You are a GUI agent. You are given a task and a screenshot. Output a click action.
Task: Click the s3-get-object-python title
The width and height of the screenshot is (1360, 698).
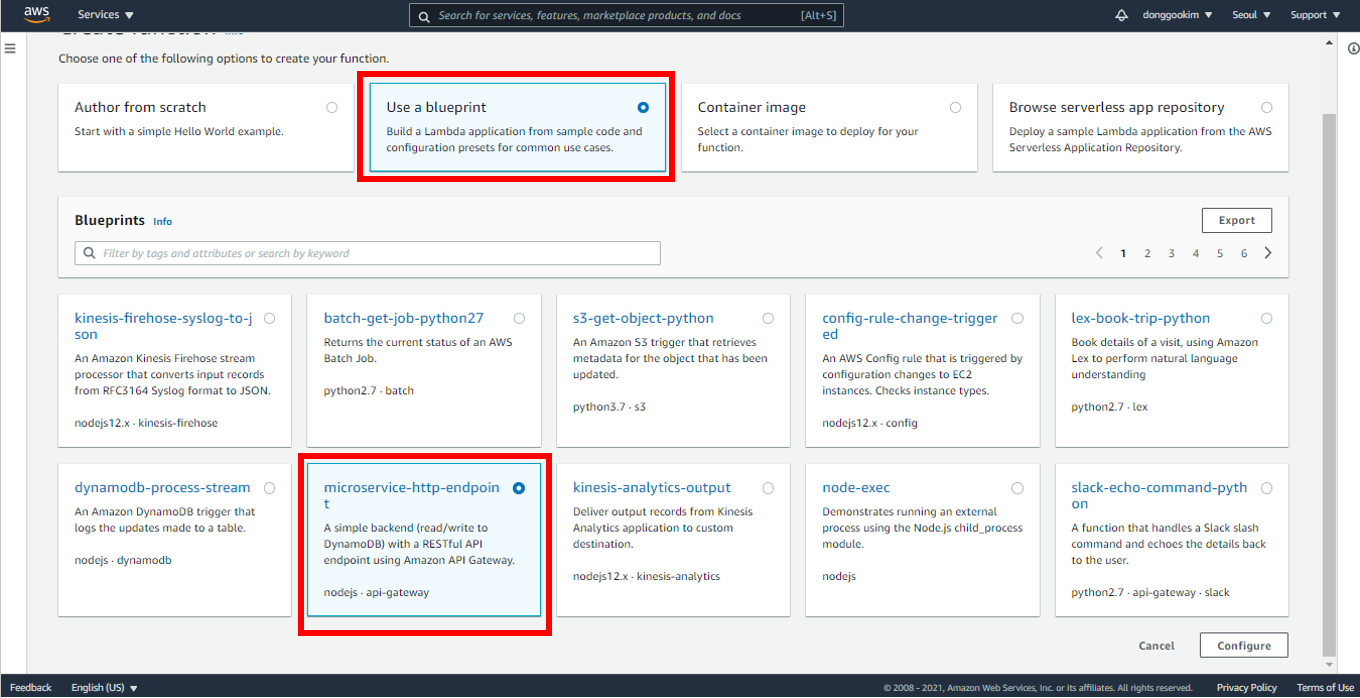(x=643, y=318)
